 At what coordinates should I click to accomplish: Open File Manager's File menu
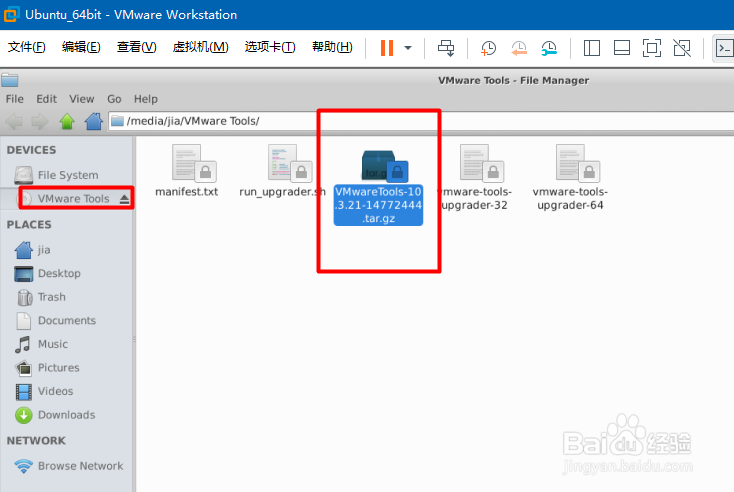[15, 99]
